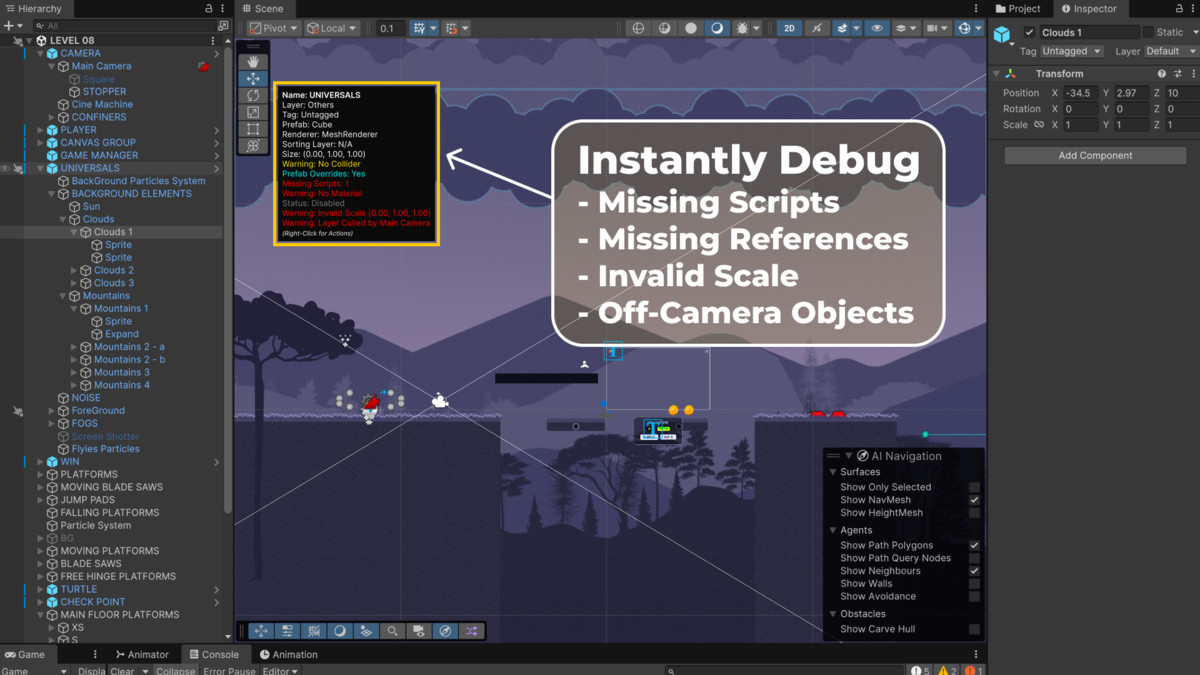Select the Rect tool in the Scene toolbar
Image resolution: width=1200 pixels, height=675 pixels.
click(x=252, y=128)
